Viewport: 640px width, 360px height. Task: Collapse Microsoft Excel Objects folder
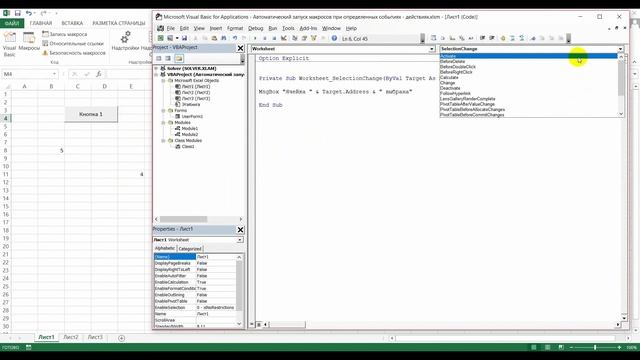click(164, 81)
